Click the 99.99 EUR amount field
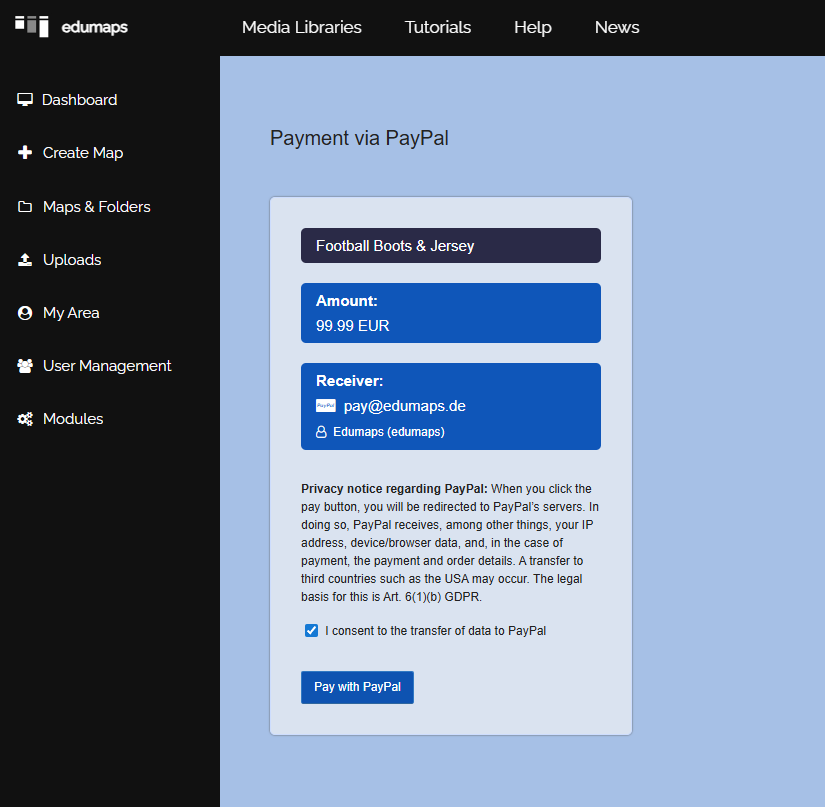This screenshot has height=807, width=825. point(353,326)
